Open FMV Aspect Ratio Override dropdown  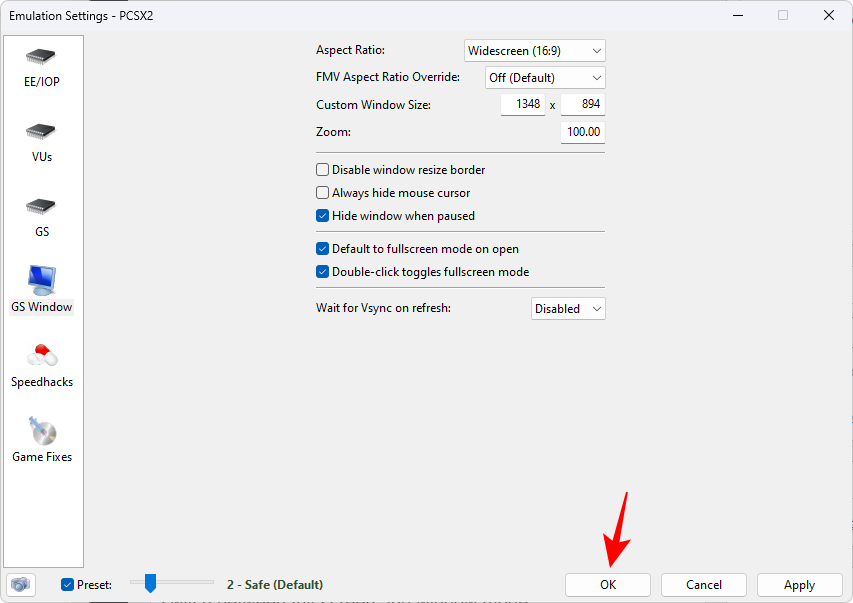coord(545,77)
